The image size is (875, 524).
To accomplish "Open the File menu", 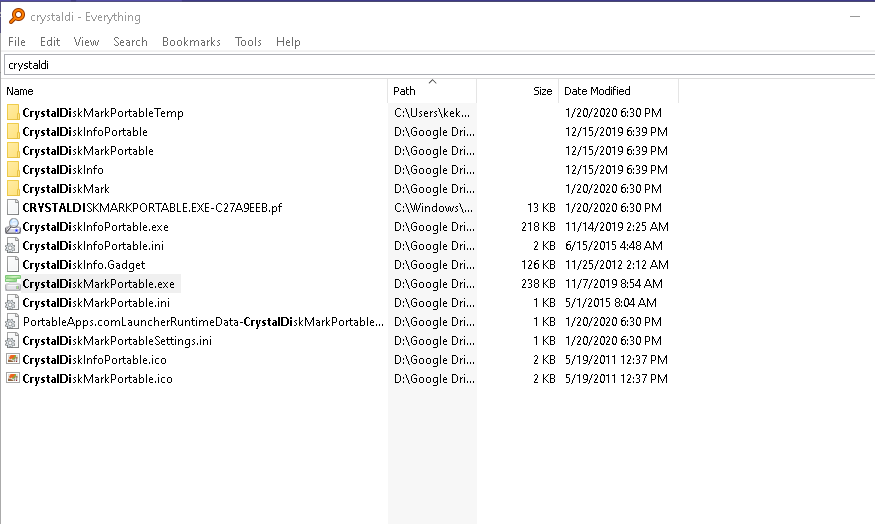I will point(17,42).
